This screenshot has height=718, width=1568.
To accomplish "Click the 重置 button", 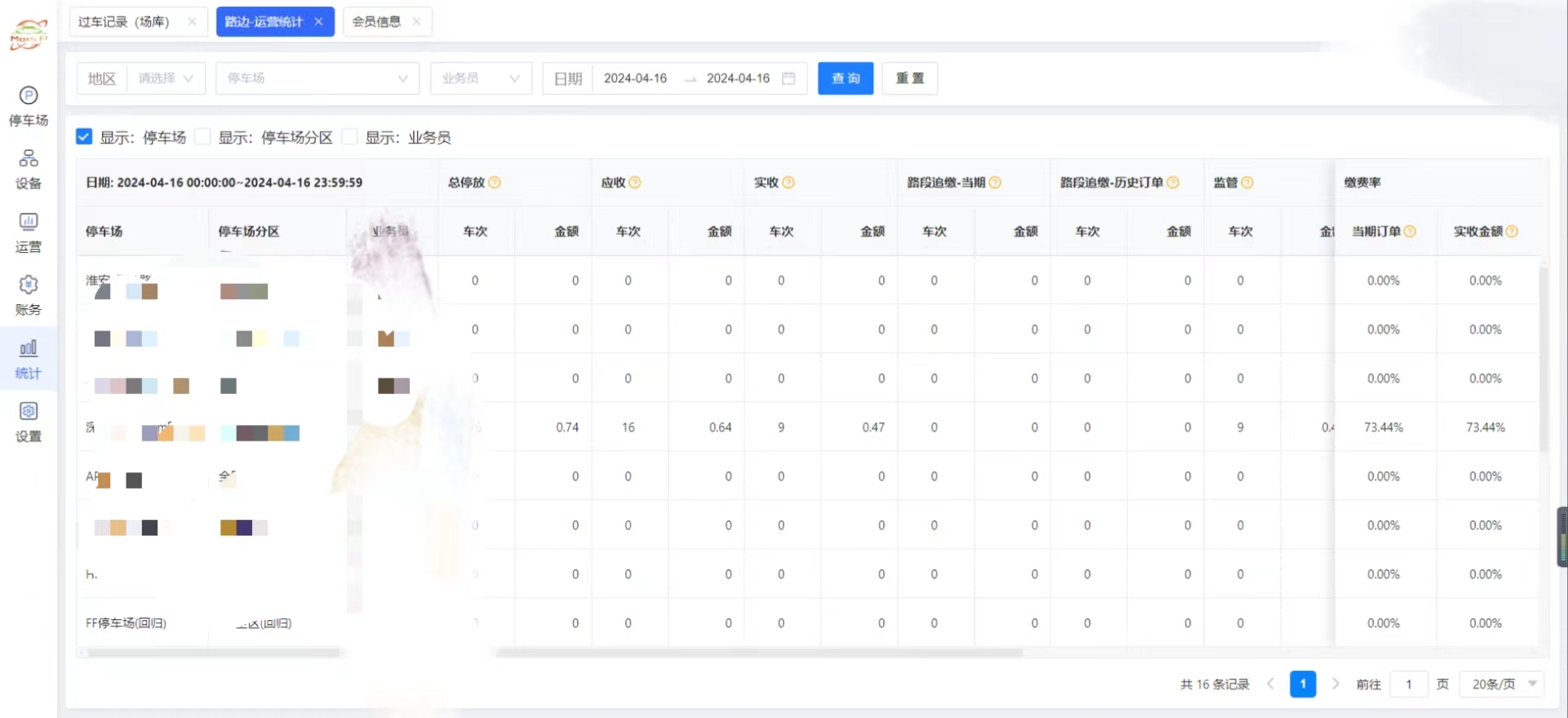I will [x=909, y=78].
